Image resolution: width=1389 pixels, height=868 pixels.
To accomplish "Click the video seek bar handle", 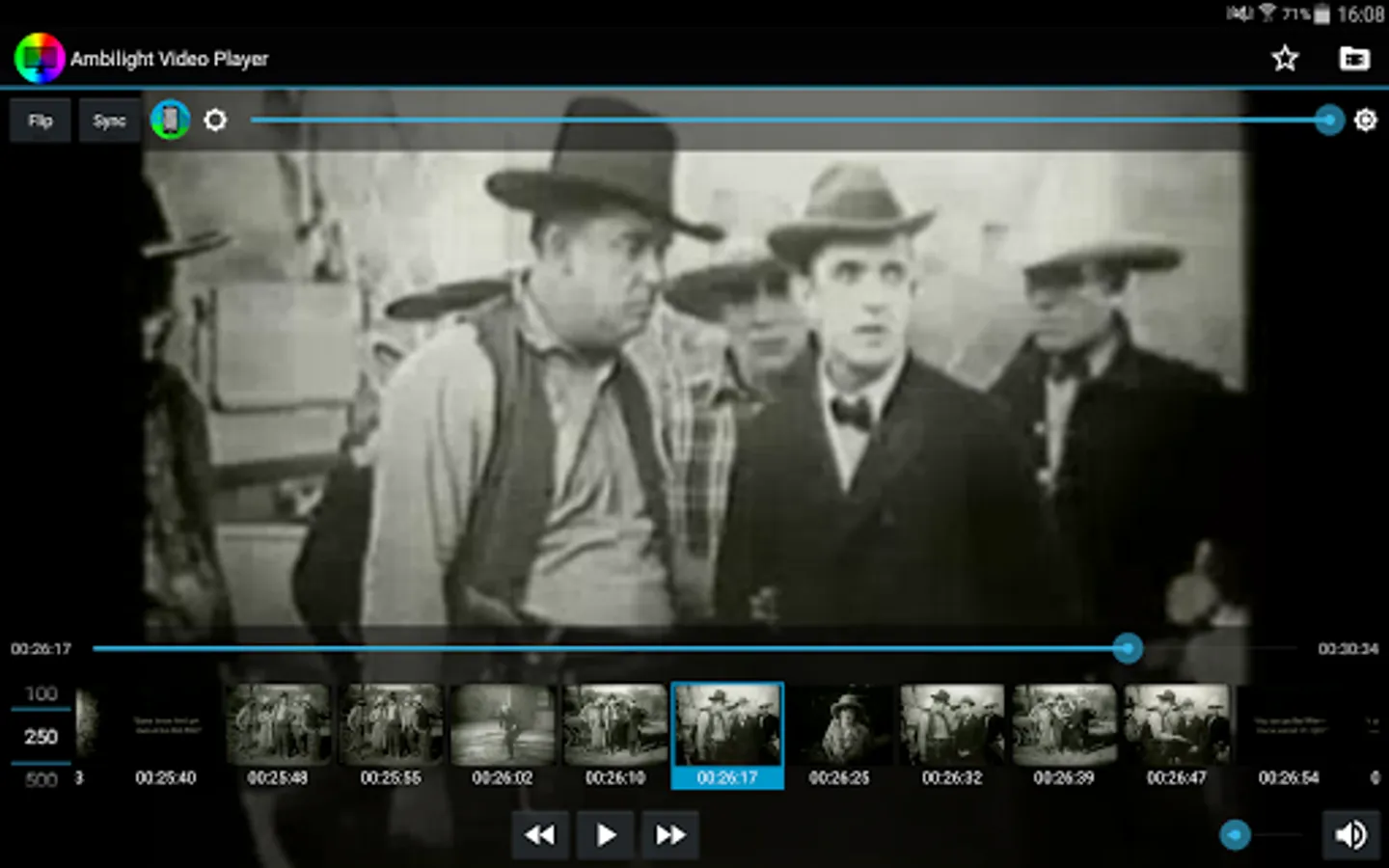I will click(1127, 648).
